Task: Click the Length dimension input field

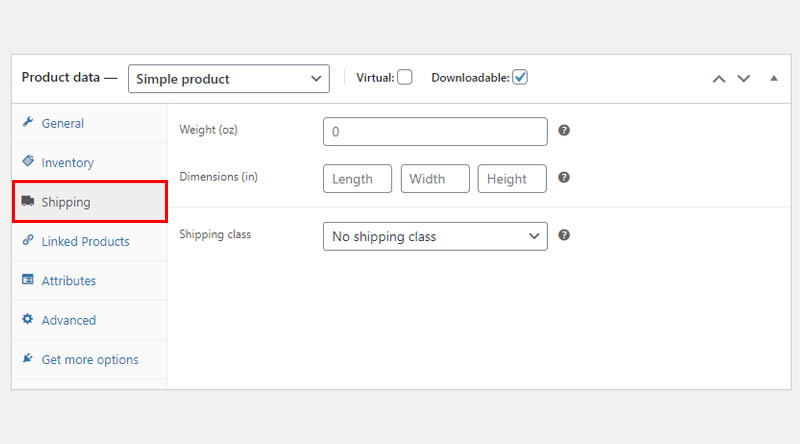Action: click(x=357, y=179)
